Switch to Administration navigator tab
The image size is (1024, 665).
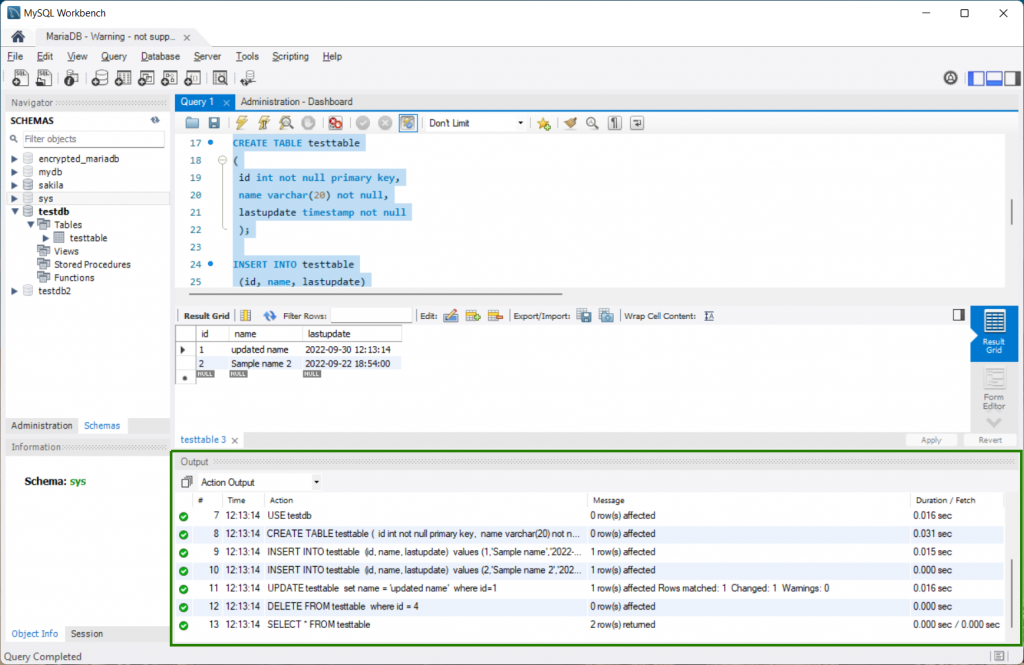click(x=42, y=425)
